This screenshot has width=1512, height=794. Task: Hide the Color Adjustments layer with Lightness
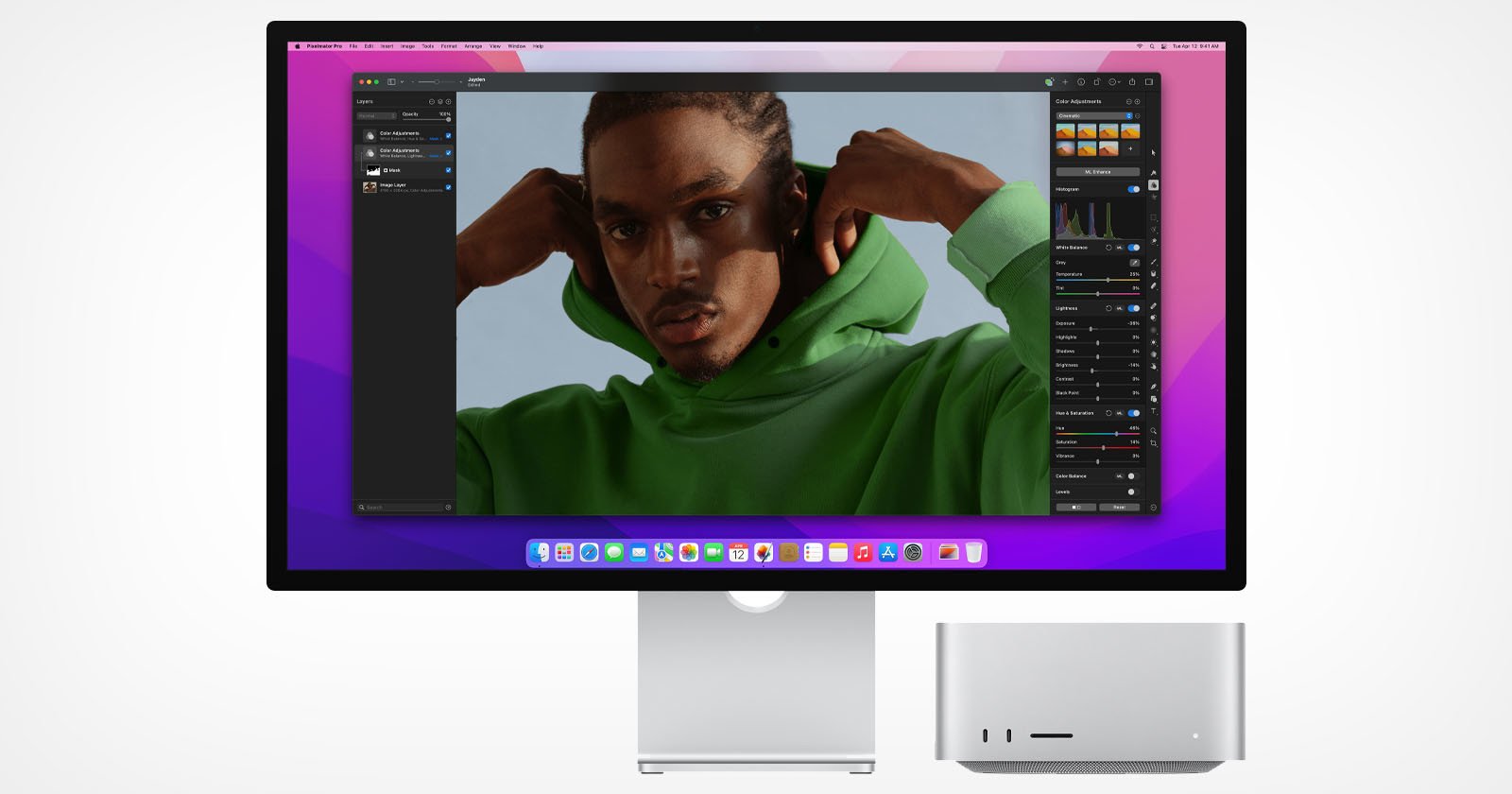448,153
